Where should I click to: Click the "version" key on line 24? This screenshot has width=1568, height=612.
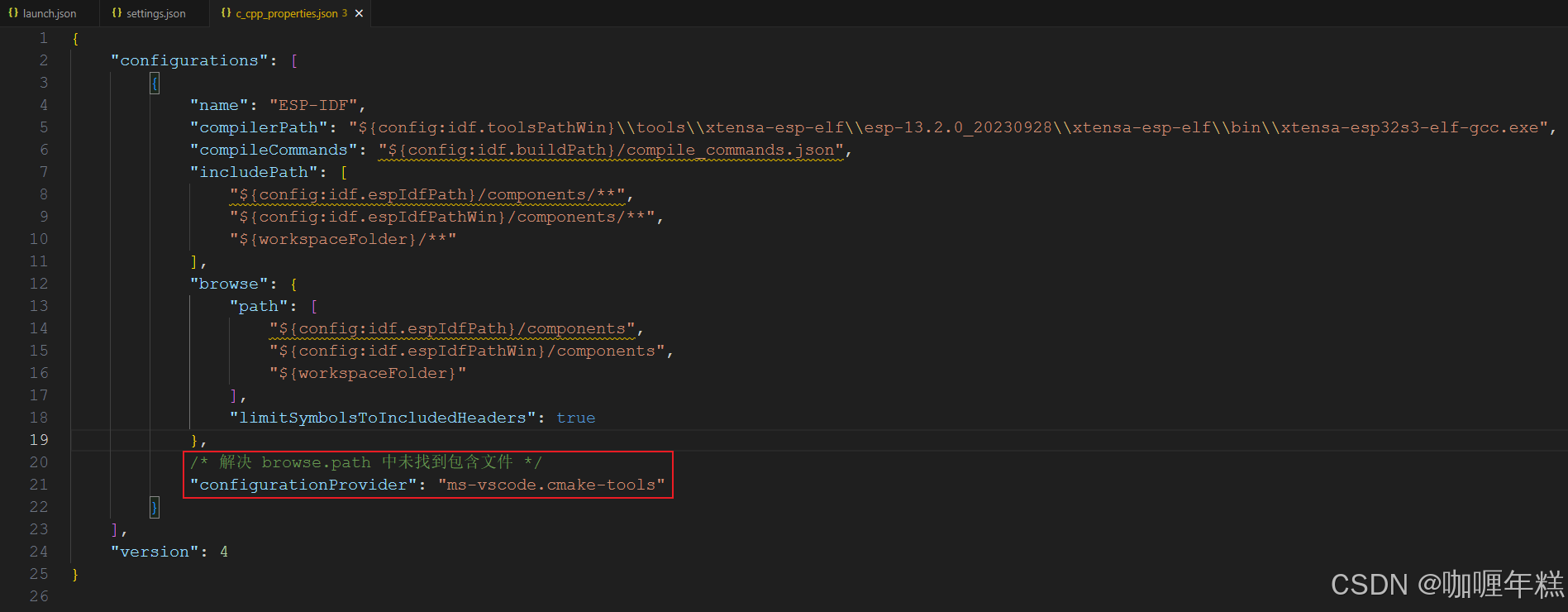coord(155,552)
